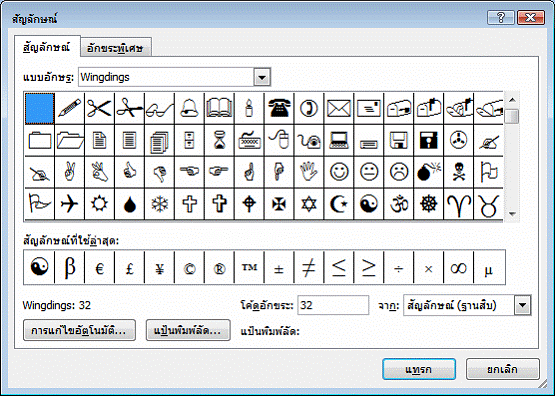Viewport: 555px width, 396px height.
Task: Pick recently used yin yang symbol
Action: (x=39, y=267)
